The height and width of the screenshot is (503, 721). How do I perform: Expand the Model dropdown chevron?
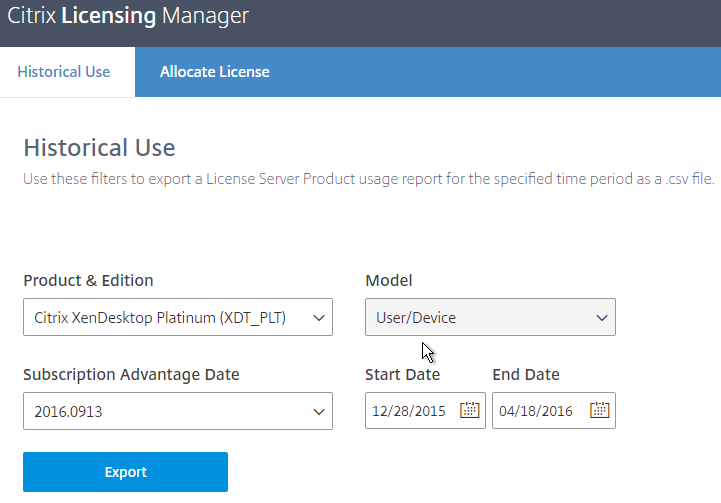pyautogui.click(x=601, y=318)
